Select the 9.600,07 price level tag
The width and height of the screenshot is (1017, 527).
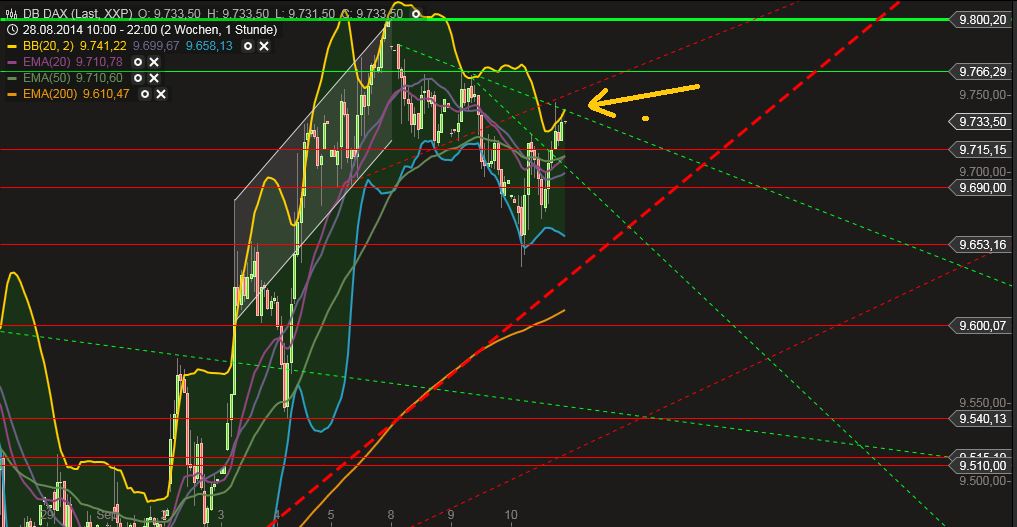[x=982, y=326]
